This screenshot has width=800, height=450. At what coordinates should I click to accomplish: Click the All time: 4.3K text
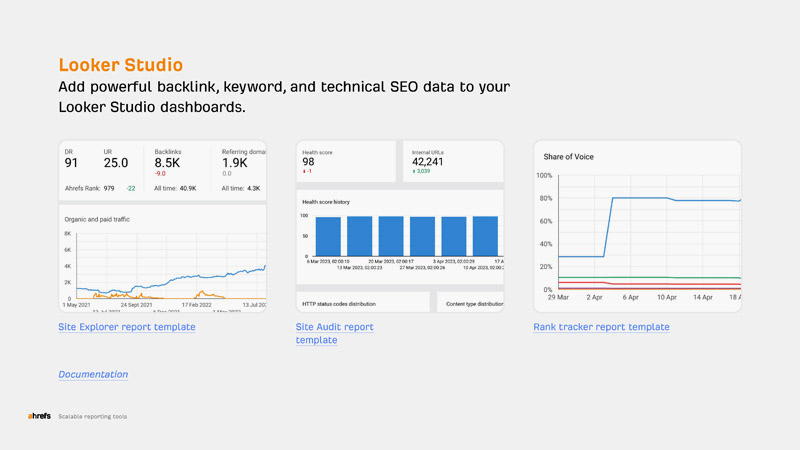[x=241, y=188]
